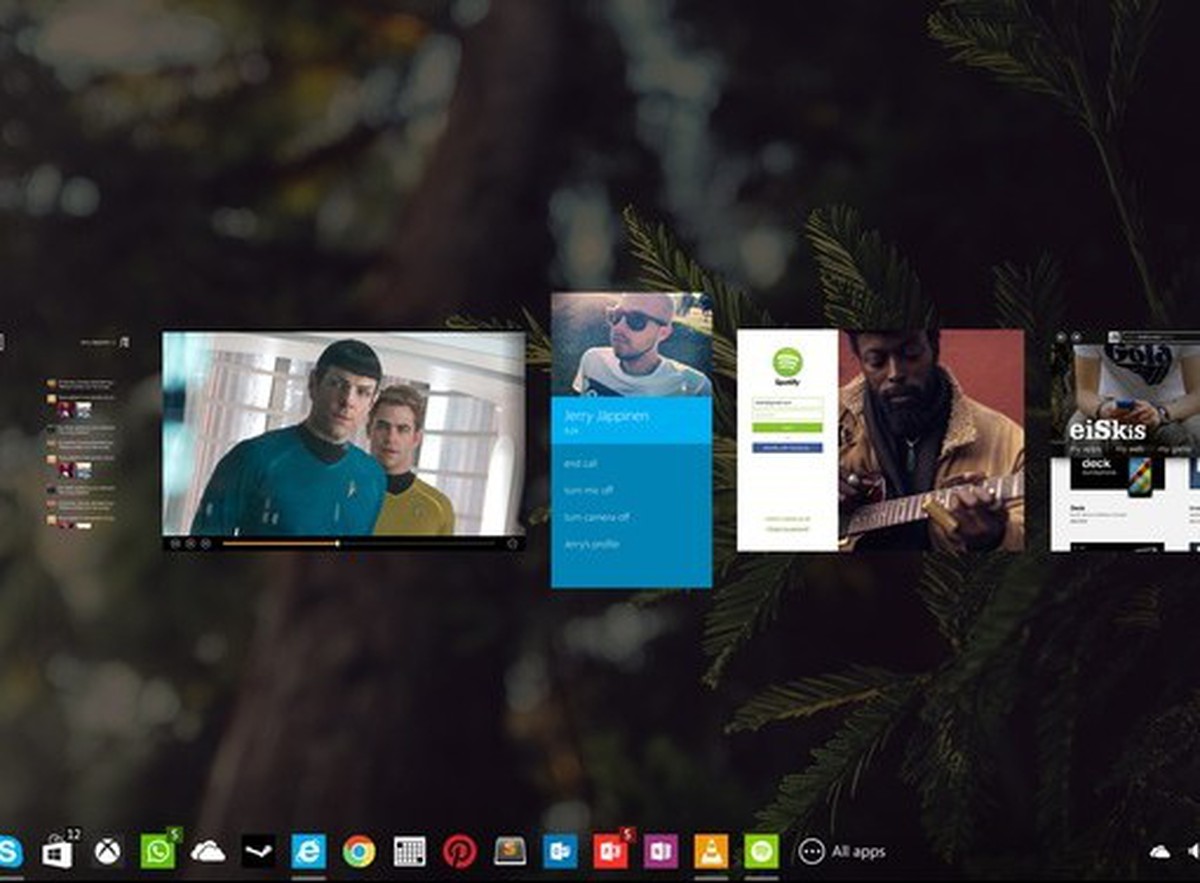Open WhatsApp with 5 notifications

(x=158, y=852)
